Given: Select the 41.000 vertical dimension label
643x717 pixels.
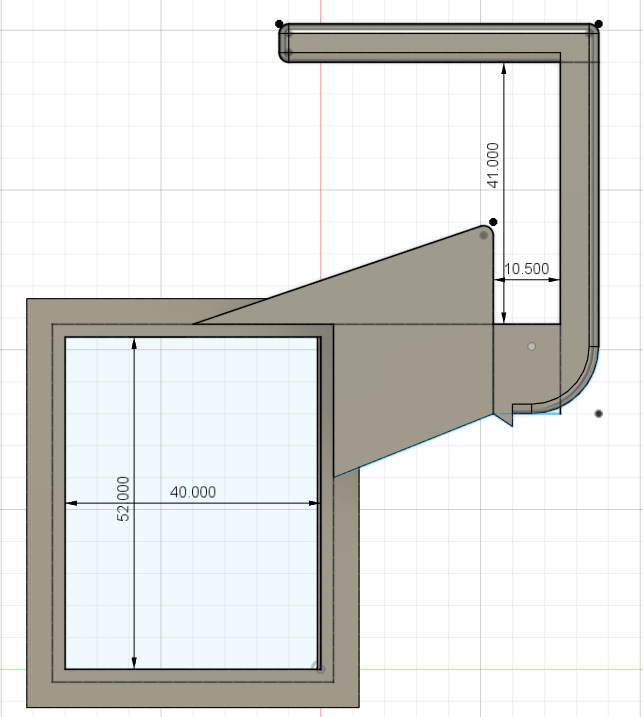Looking at the screenshot, I should [x=493, y=165].
